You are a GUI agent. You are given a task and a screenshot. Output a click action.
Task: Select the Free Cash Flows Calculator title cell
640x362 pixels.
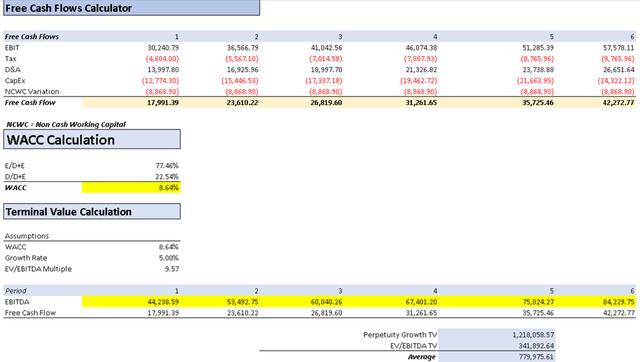coord(131,8)
